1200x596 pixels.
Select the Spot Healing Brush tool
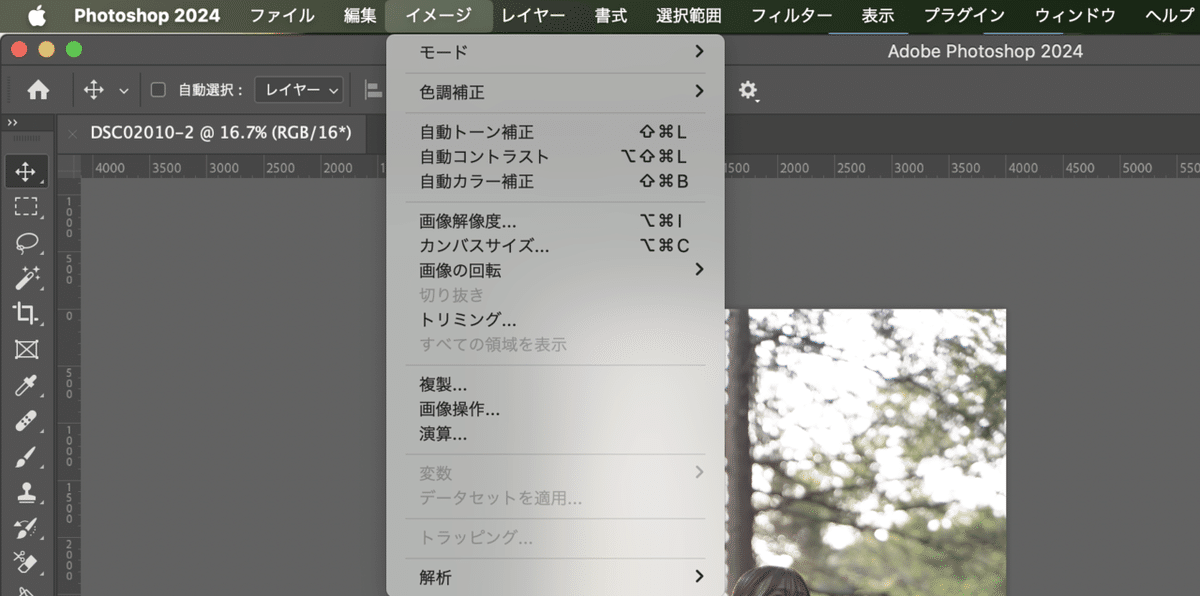[x=26, y=420]
